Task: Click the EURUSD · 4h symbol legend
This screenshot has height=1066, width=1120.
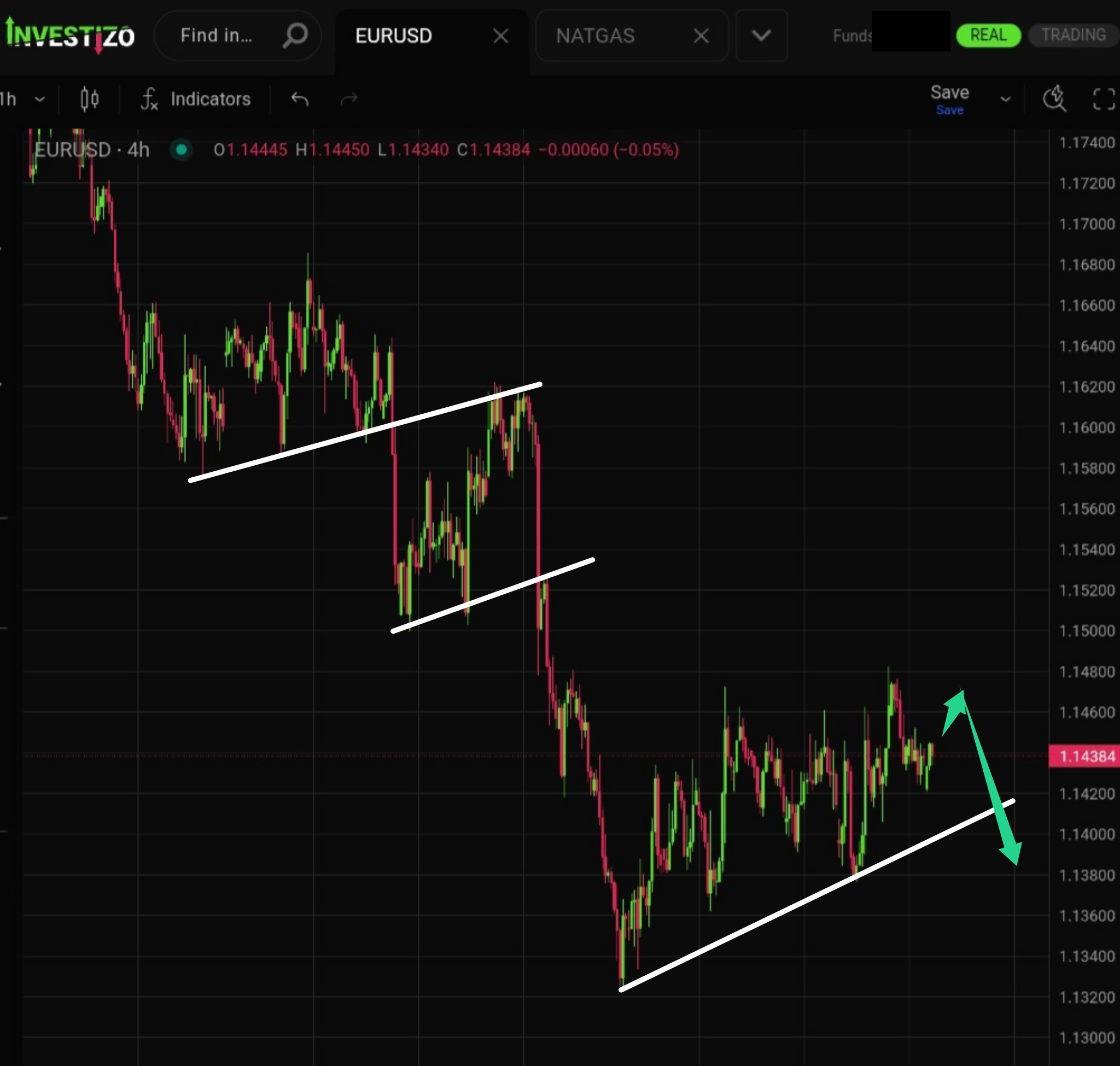Action: pos(91,150)
